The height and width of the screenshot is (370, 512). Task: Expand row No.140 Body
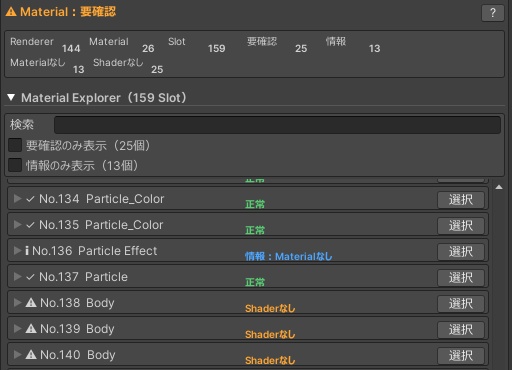click(x=17, y=355)
